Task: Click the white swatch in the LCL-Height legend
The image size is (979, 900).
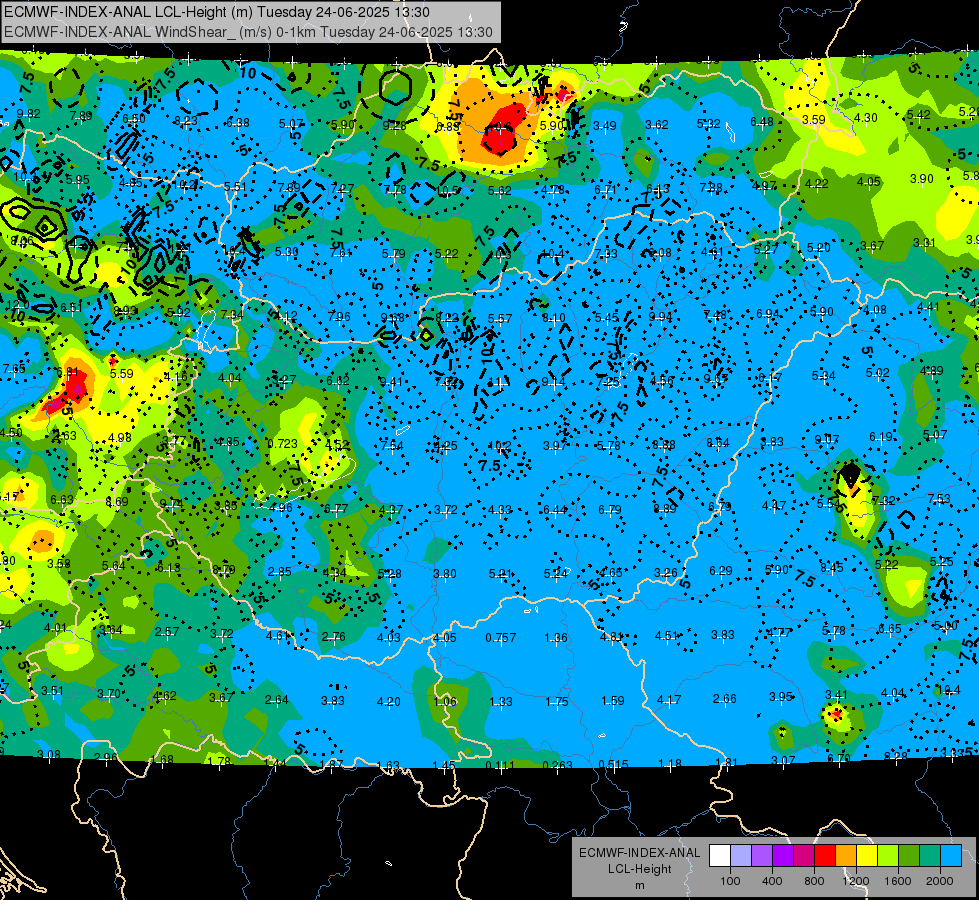Action: 720,856
